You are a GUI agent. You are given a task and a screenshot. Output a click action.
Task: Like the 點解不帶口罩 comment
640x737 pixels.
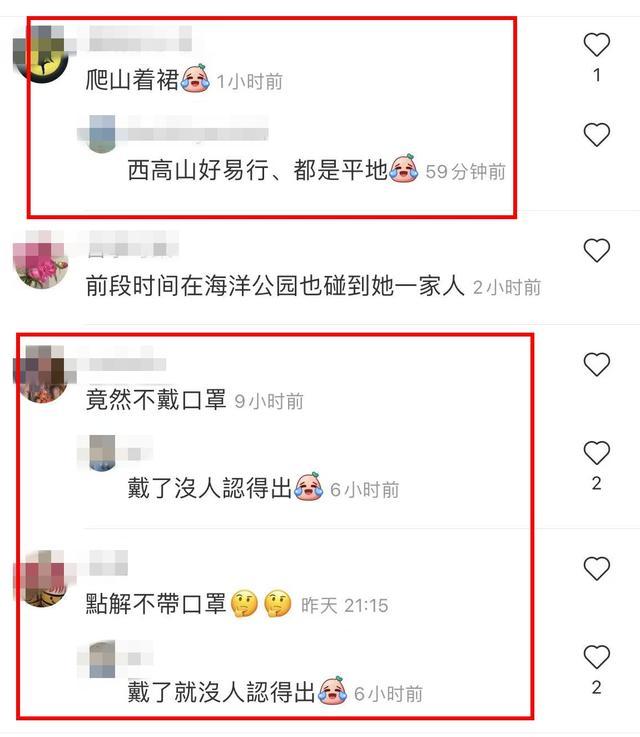(596, 568)
